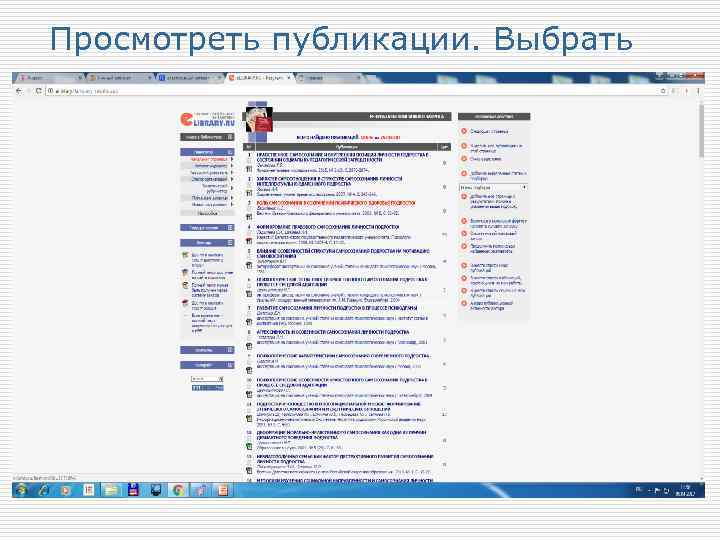Tick the checkbox of publication row 3
The height and width of the screenshot is (540, 720).
pyautogui.click(x=249, y=209)
